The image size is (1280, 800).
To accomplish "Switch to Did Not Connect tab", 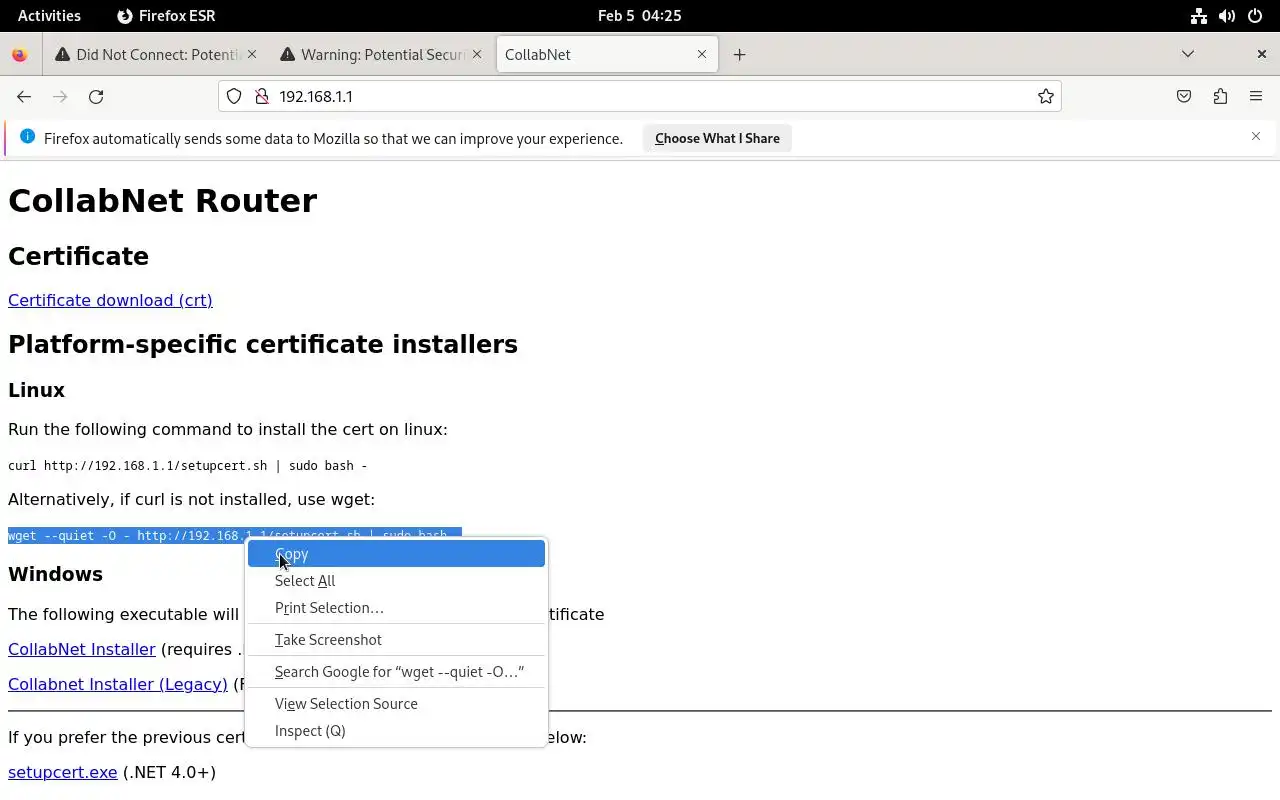I will tap(155, 55).
